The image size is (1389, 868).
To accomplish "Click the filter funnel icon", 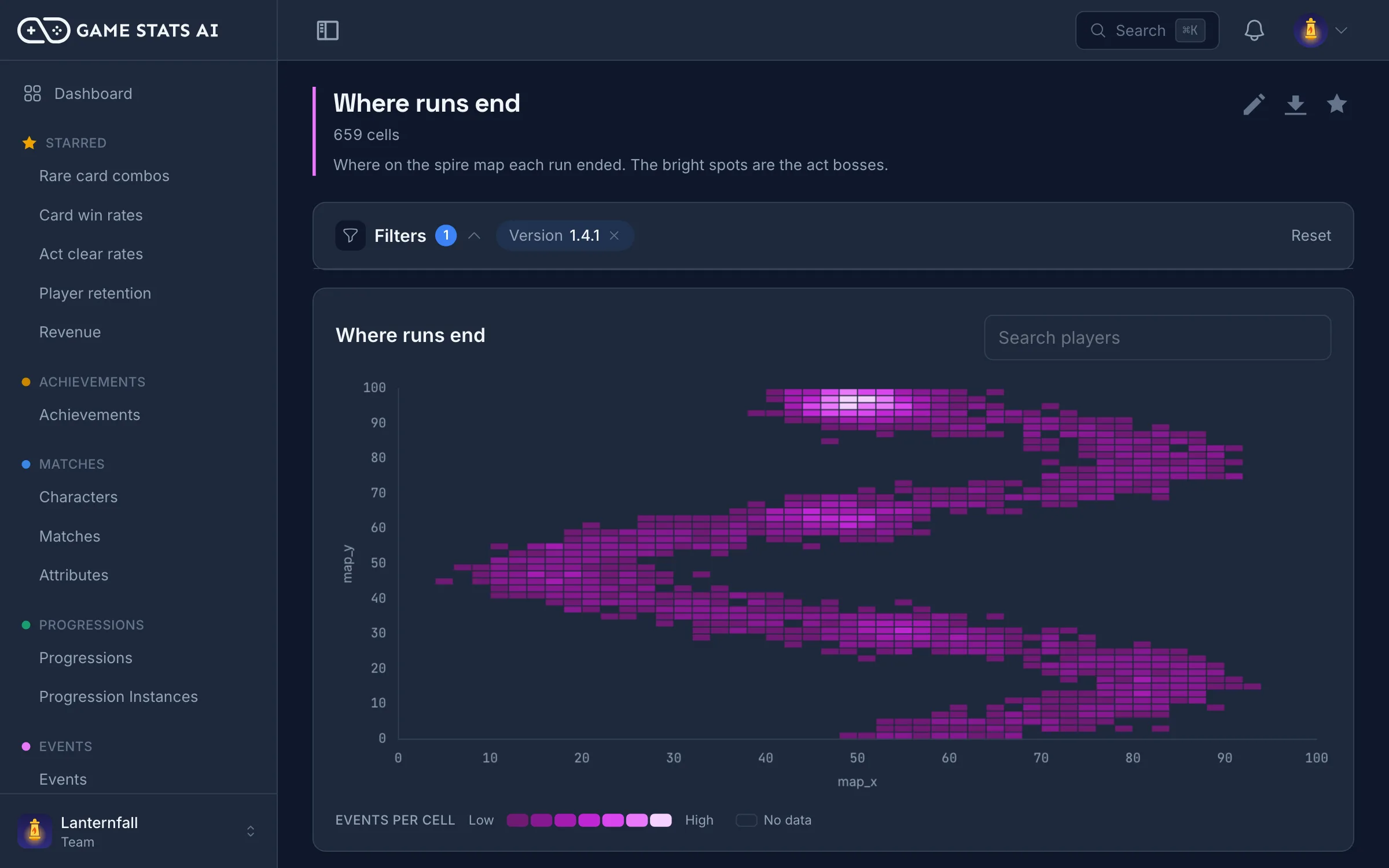I will (350, 236).
